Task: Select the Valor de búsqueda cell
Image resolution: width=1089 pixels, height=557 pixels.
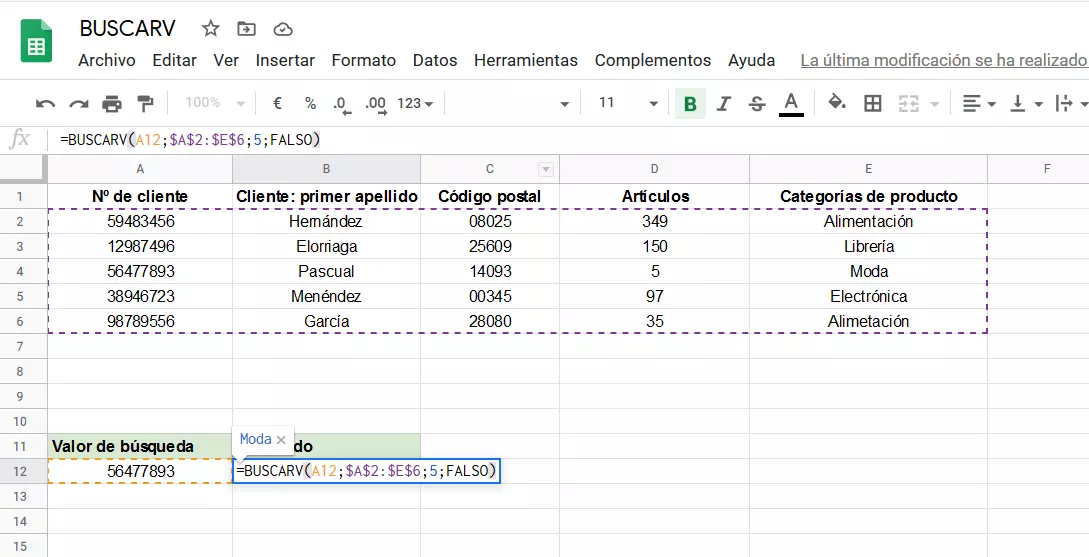Action: pos(140,447)
